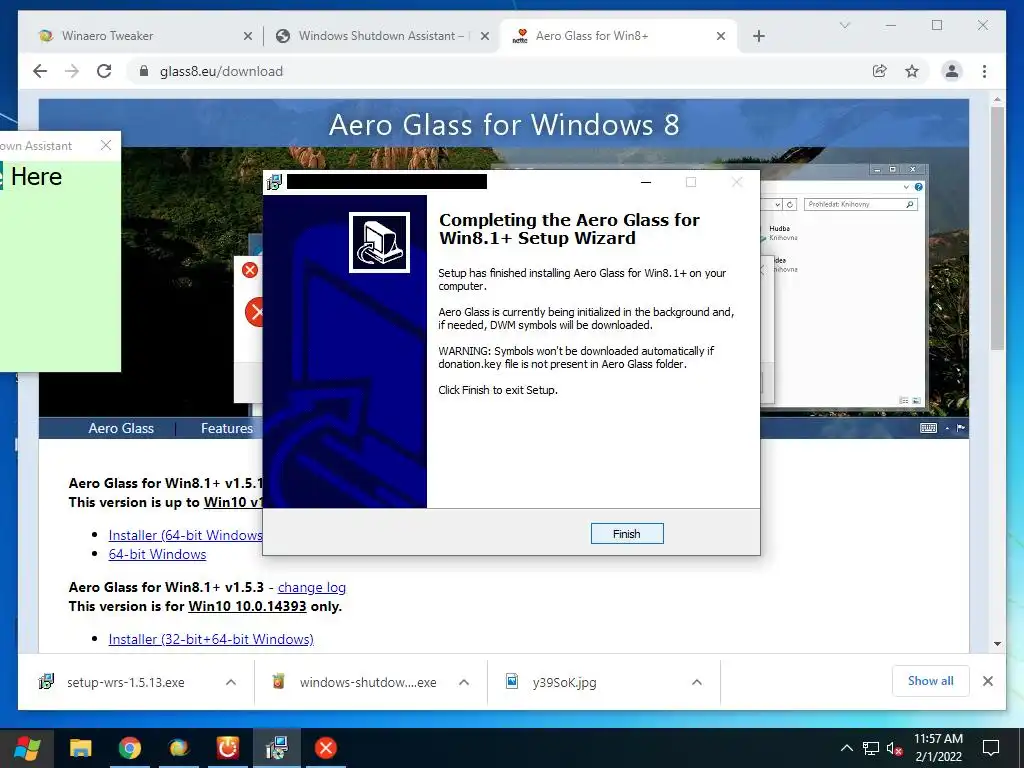The width and height of the screenshot is (1024, 768).
Task: Click the scrollbar down arrow
Action: 997,644
